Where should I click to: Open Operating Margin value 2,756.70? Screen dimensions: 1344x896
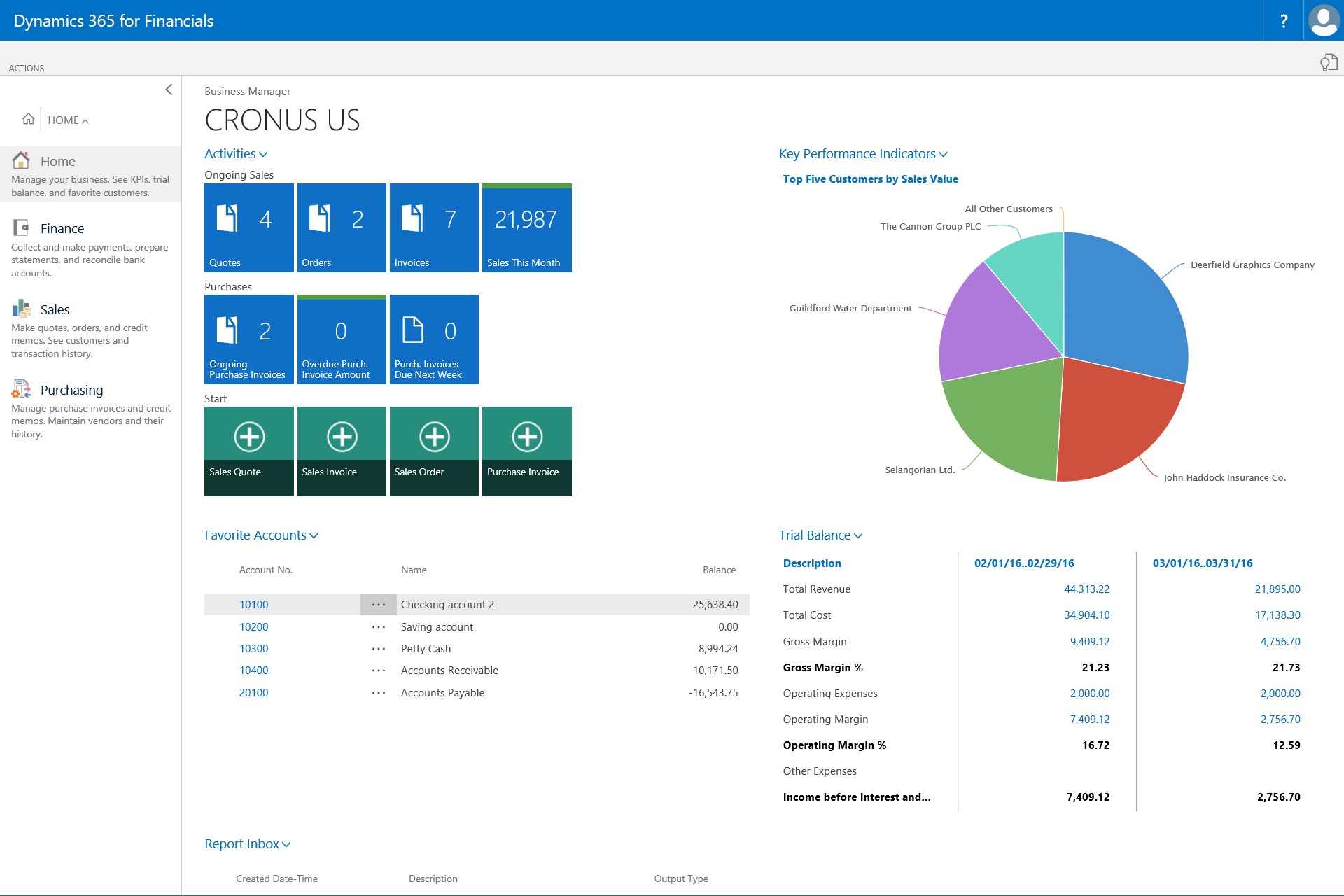[1280, 720]
